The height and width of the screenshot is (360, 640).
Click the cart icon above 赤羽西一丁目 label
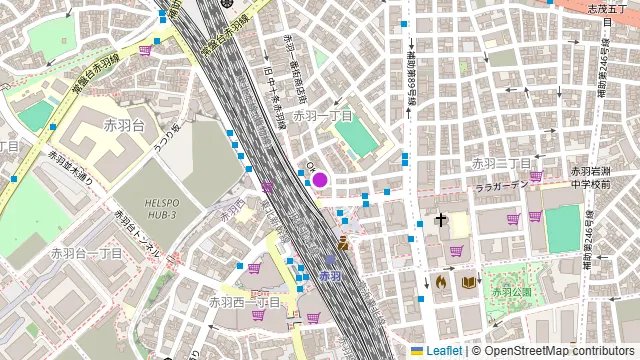pyautogui.click(x=254, y=268)
